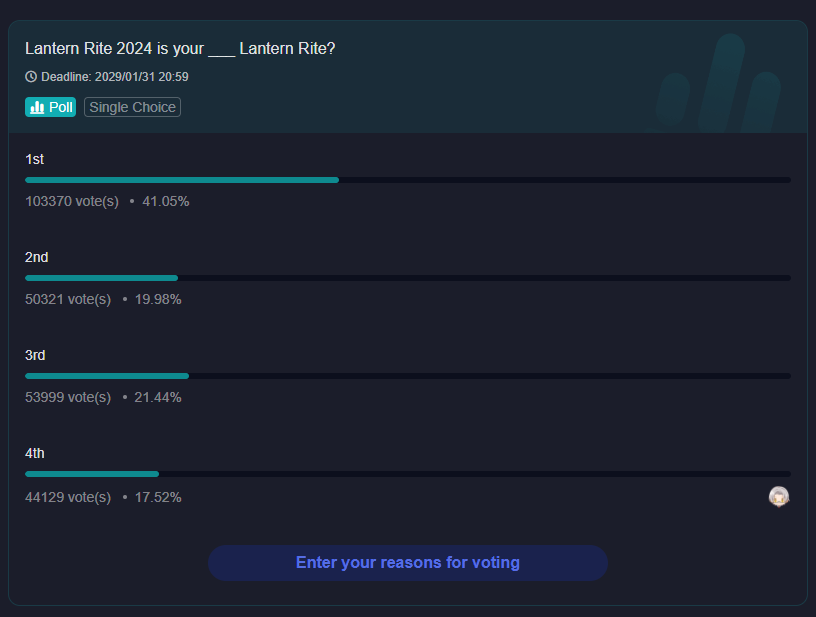This screenshot has width=816, height=617.
Task: Click the "50321 vote(s)" count
Action: [x=68, y=299]
